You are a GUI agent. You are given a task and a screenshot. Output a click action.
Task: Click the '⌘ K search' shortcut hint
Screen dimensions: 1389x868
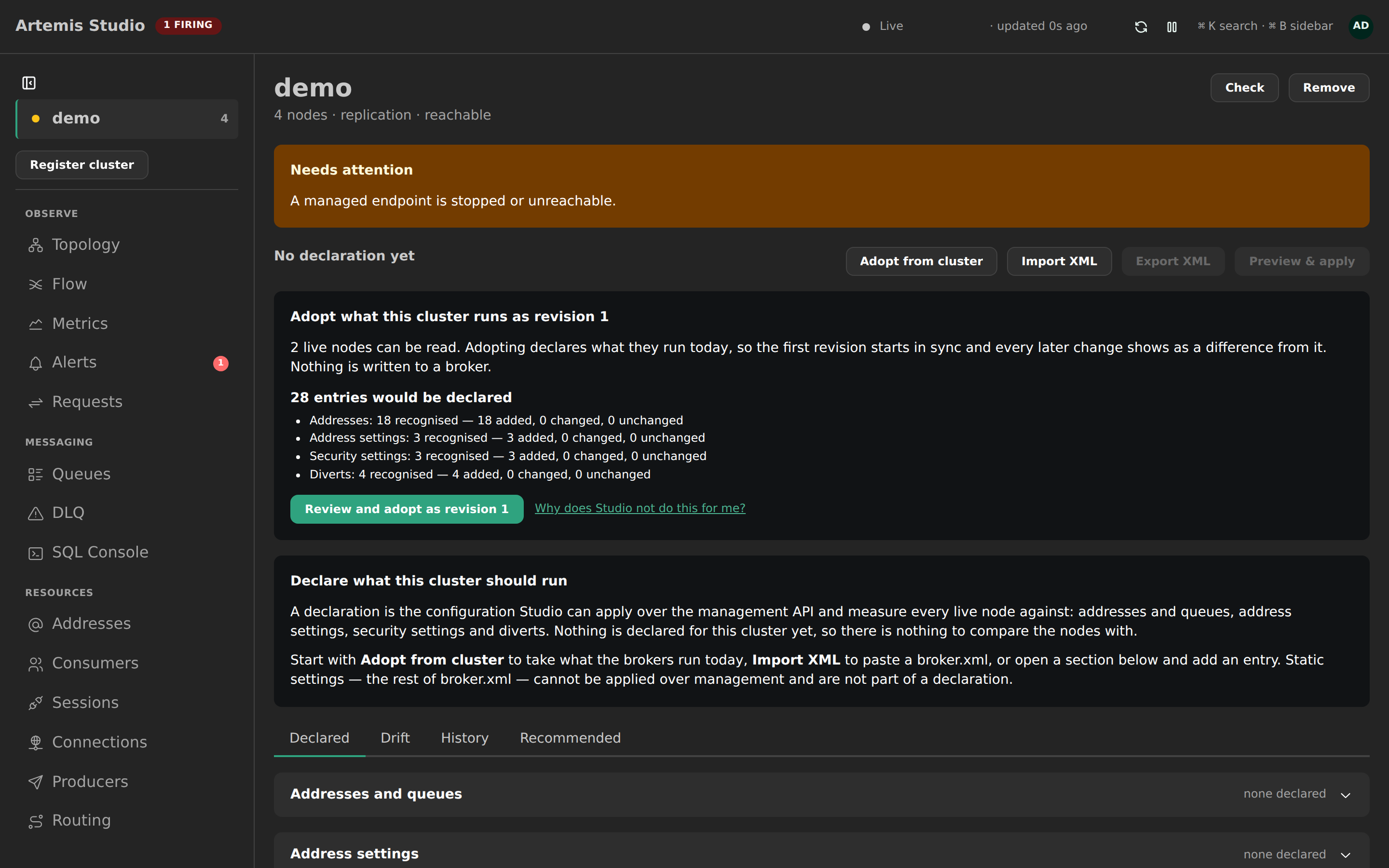(x=1227, y=26)
